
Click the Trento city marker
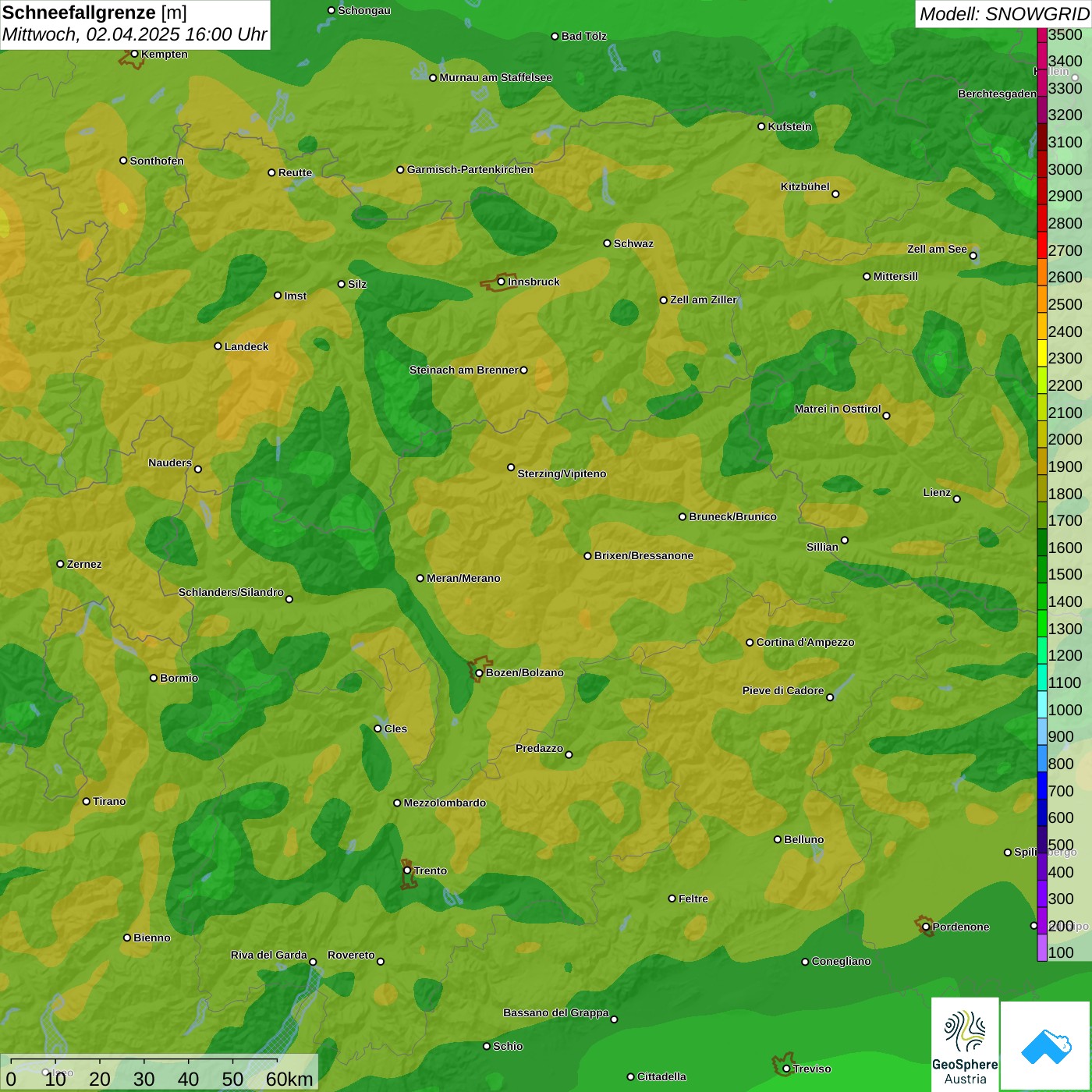coord(407,870)
